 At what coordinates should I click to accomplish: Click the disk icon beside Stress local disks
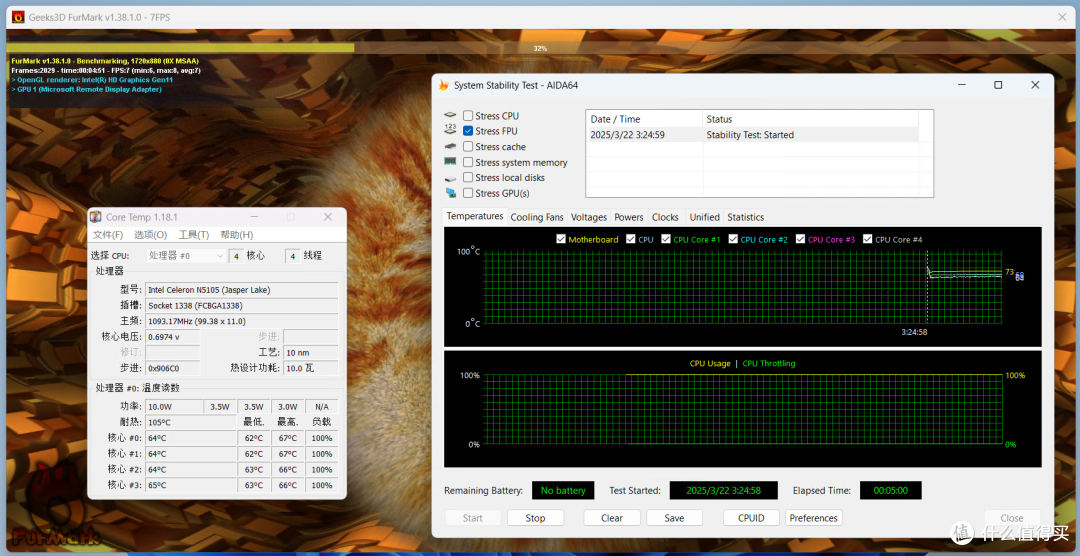pos(450,178)
